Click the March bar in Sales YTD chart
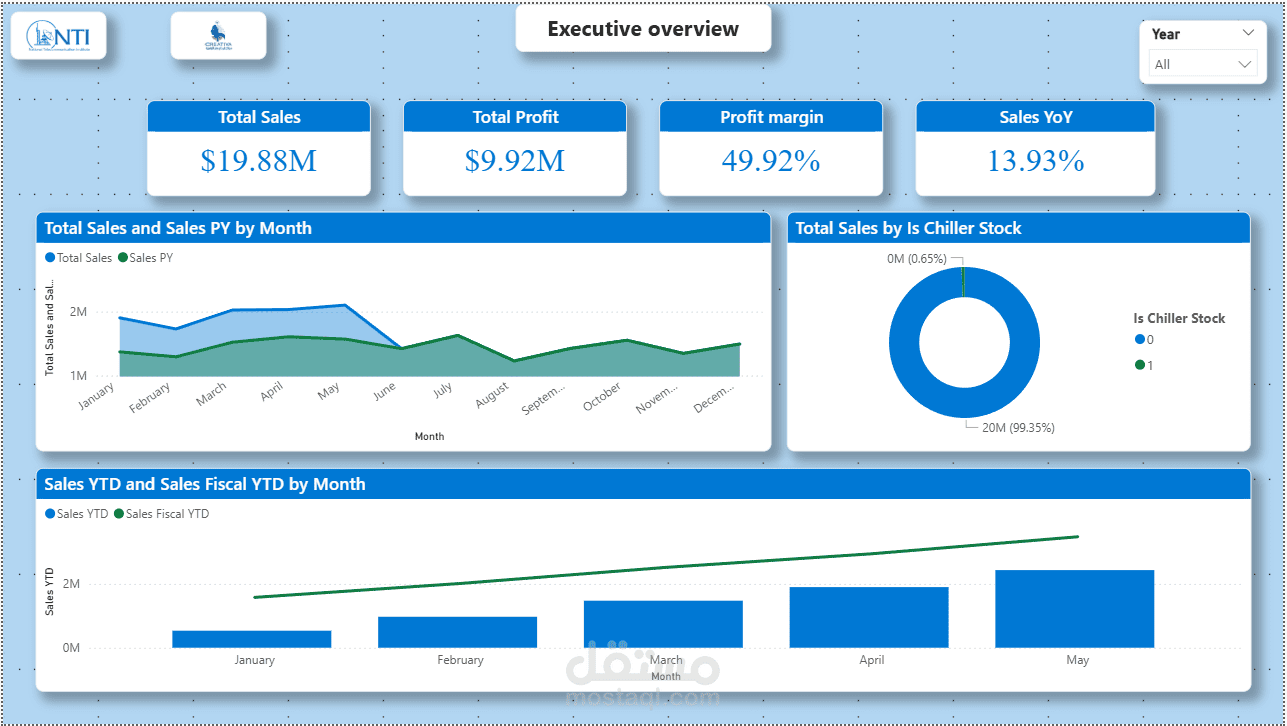The image size is (1287, 726). (x=663, y=624)
